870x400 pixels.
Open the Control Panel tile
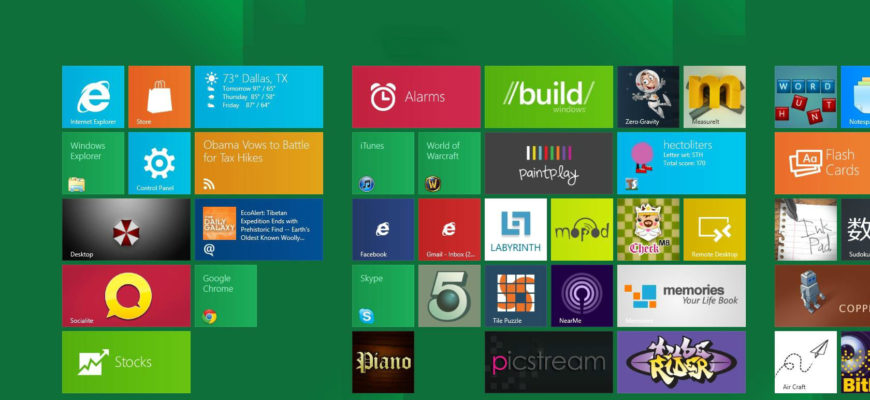[159, 163]
